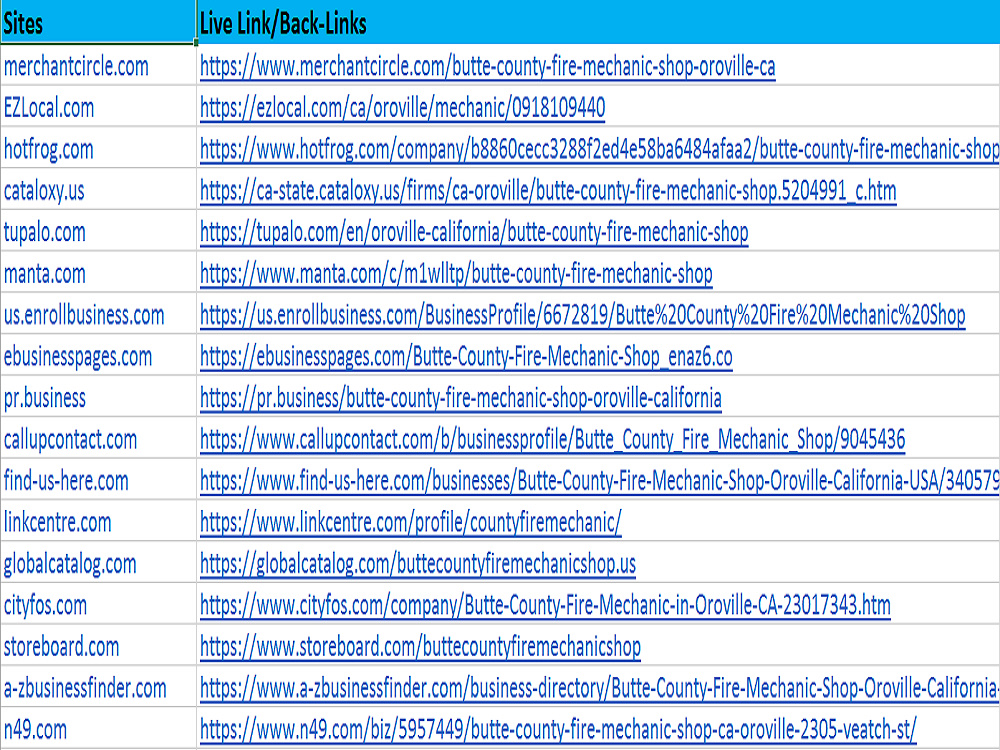Open the linkcentre.com countyfiremechanic profile link
The width and height of the screenshot is (1000, 750).
(411, 522)
